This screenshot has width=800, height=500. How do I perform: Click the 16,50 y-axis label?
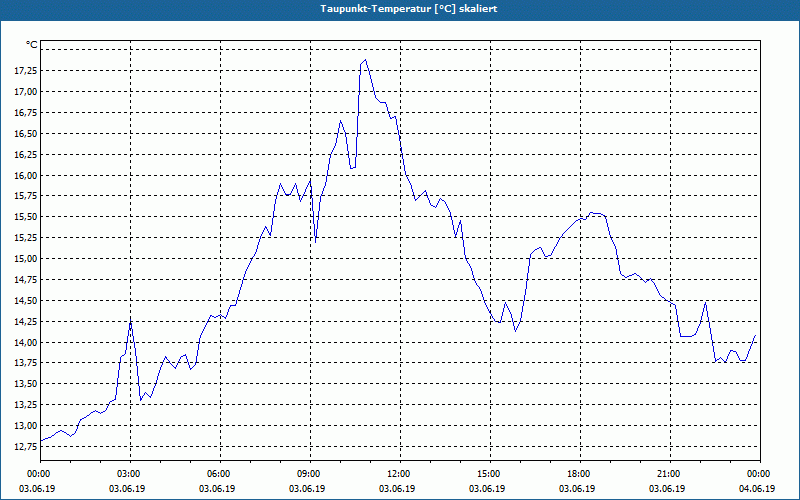pyautogui.click(x=26, y=134)
